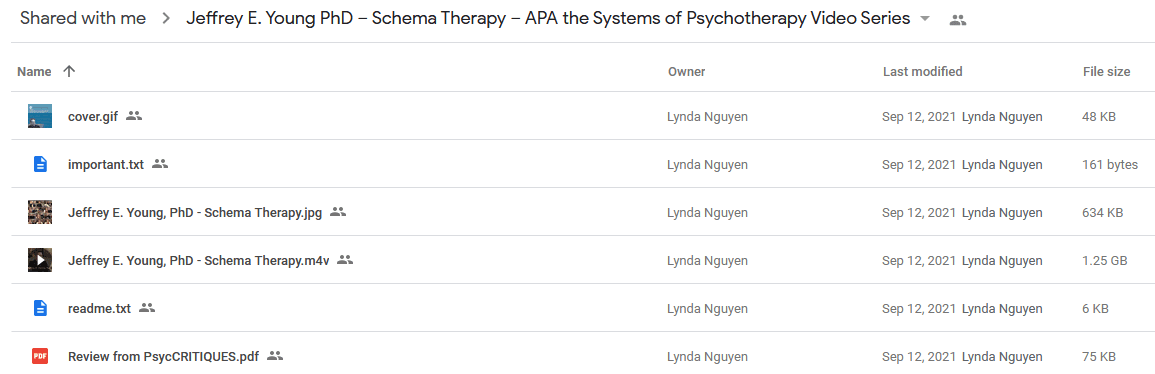The image size is (1155, 374).
Task: Select the Jeffrey E. Young Schema Therapy.jpg filename
Action: click(195, 213)
